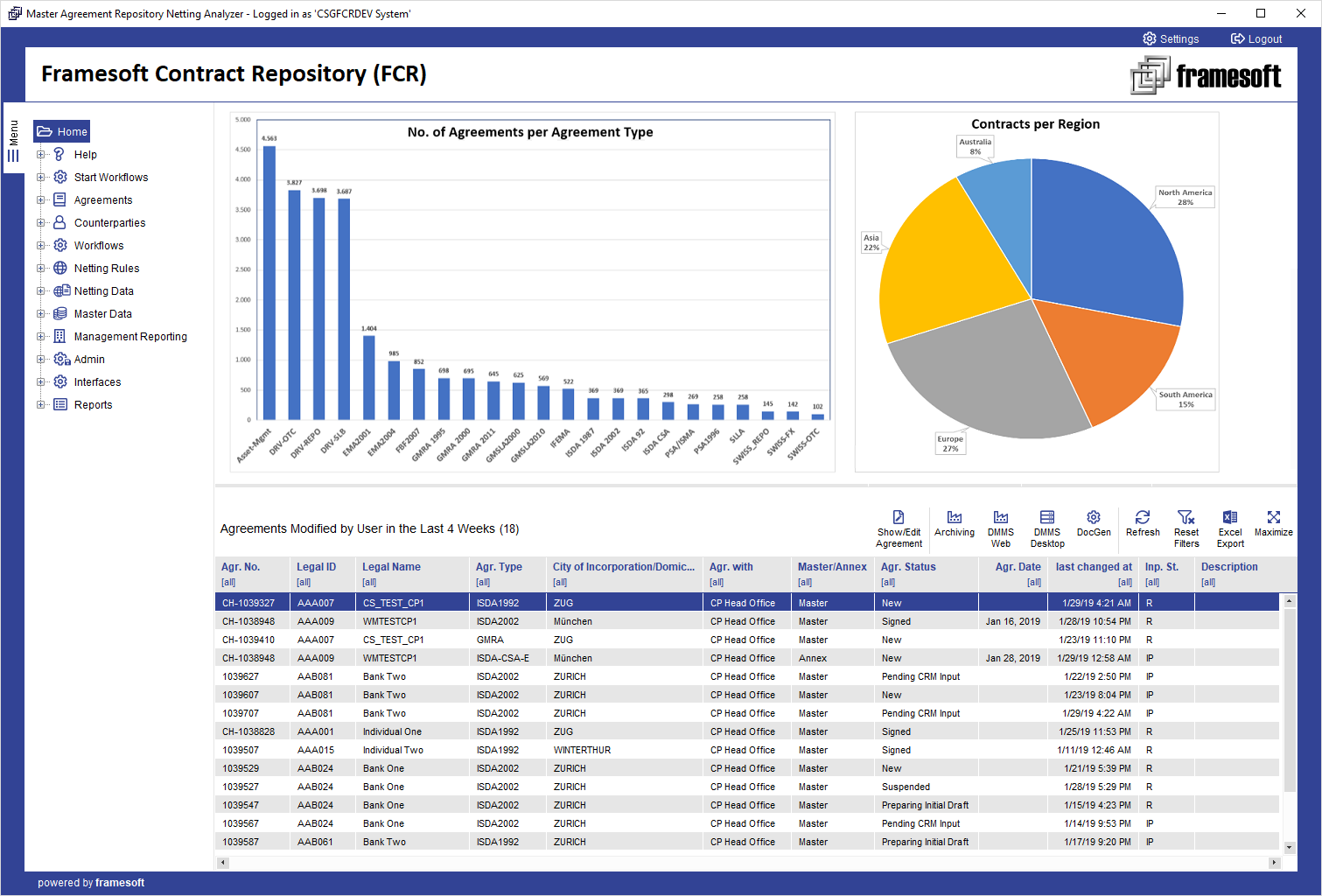
Task: Sort by the Description column header
Action: pos(1229,567)
